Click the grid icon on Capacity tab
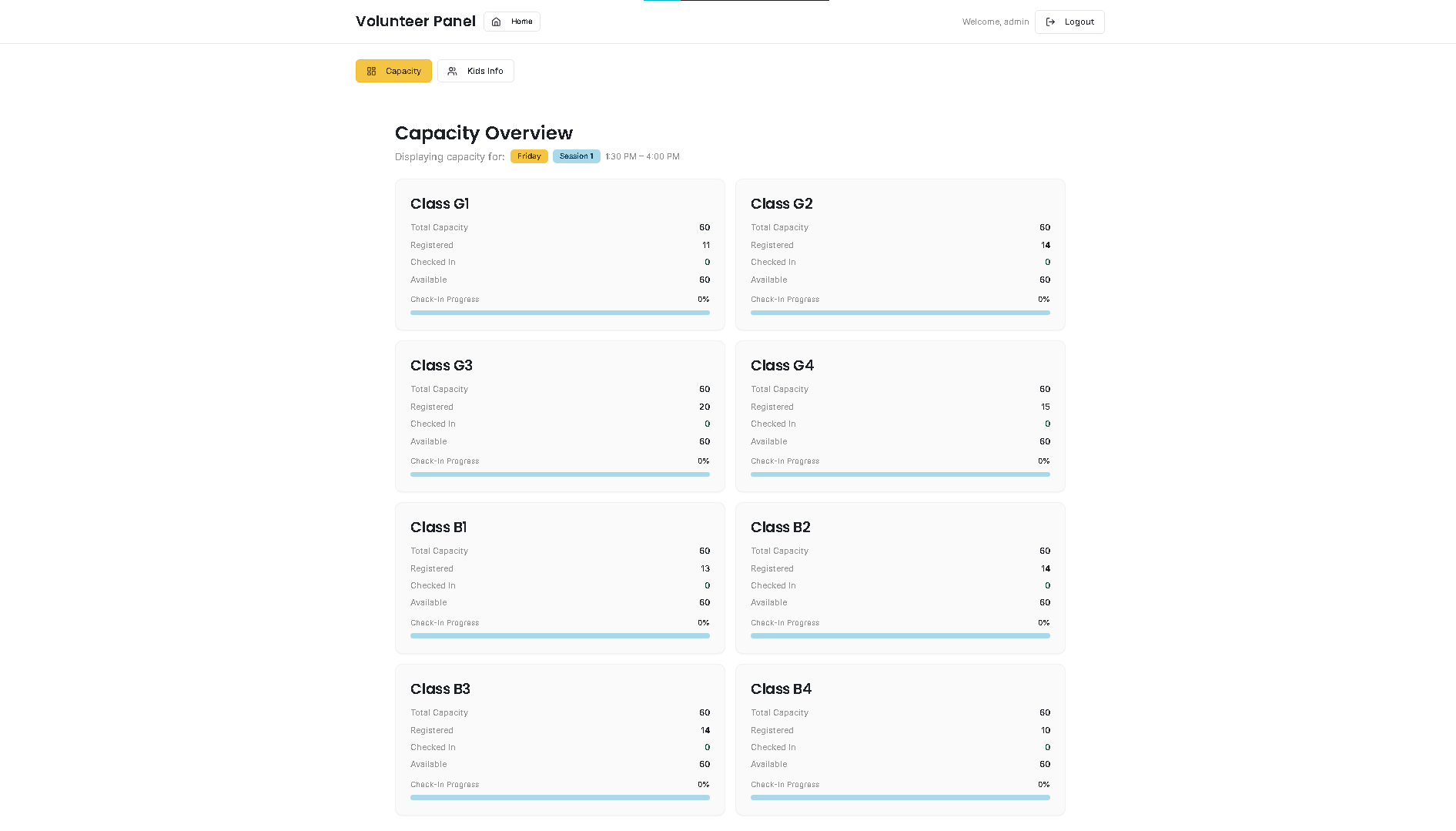1456x831 pixels. 371,71
